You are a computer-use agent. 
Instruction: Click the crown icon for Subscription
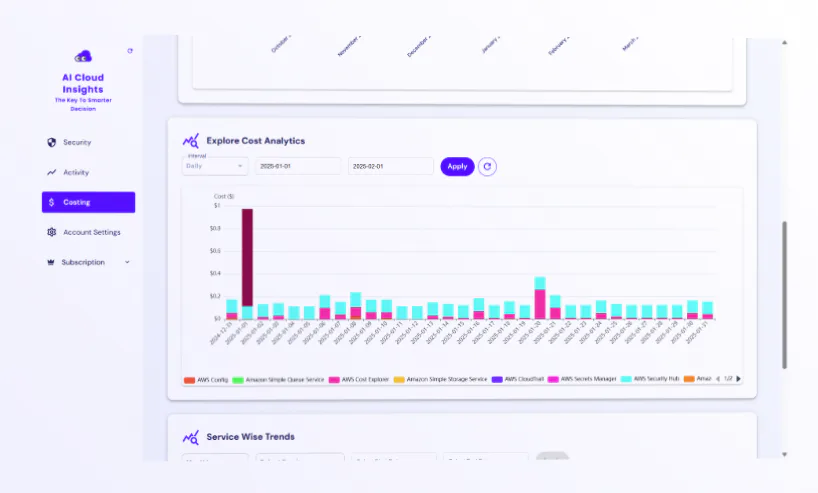[51, 262]
